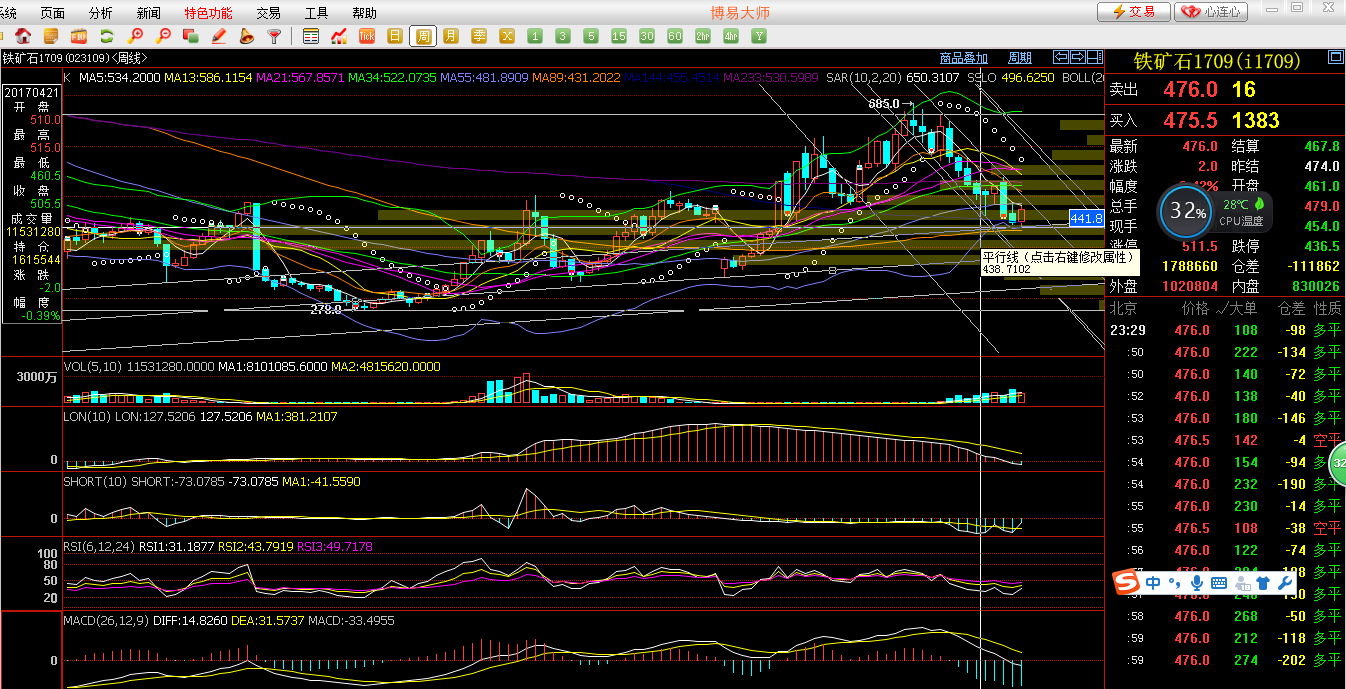The image size is (1346, 689).
Task: Click the LON(10) indicator label
Action: pyautogui.click(x=87, y=416)
